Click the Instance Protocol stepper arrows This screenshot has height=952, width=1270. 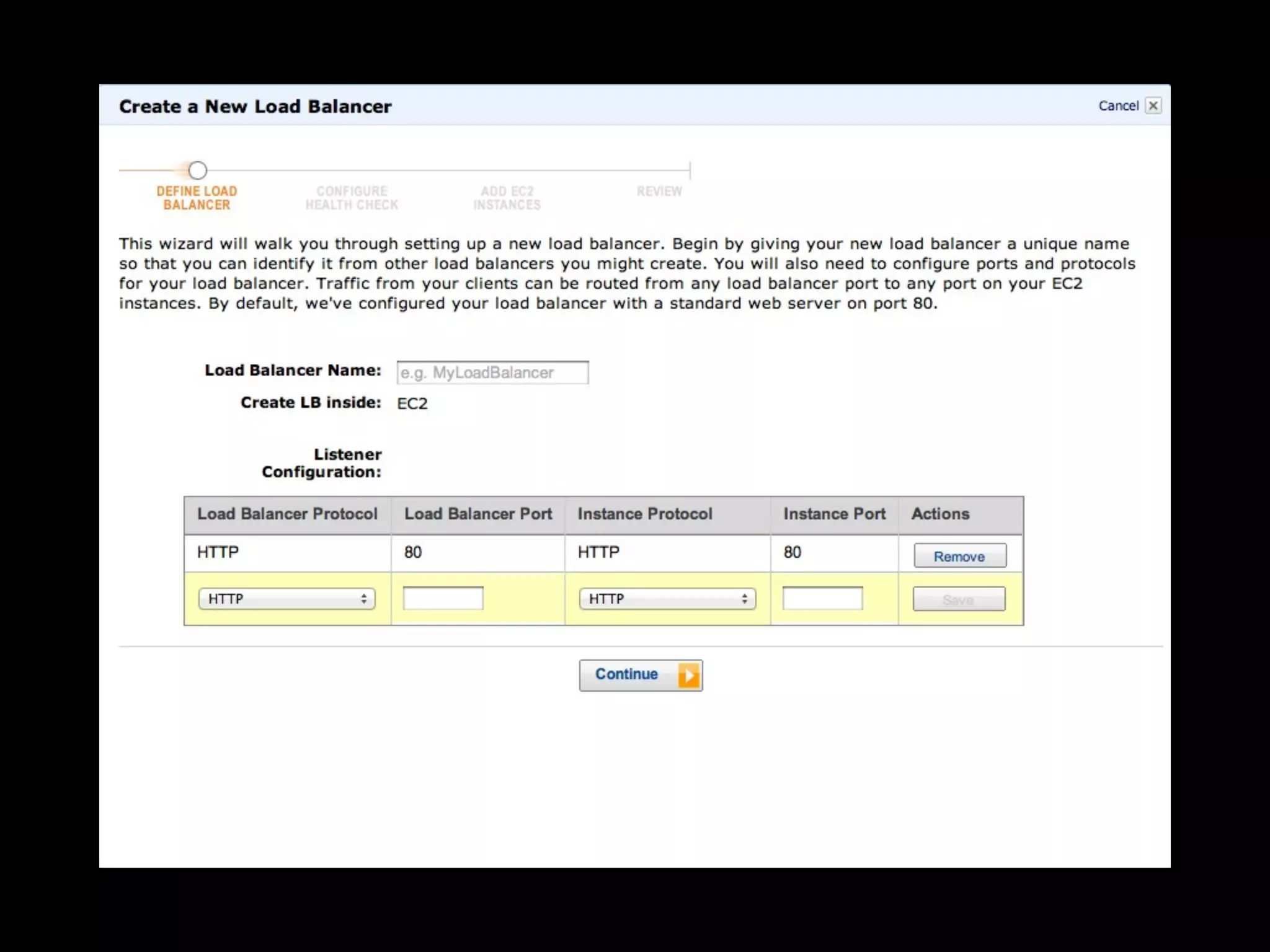[744, 599]
